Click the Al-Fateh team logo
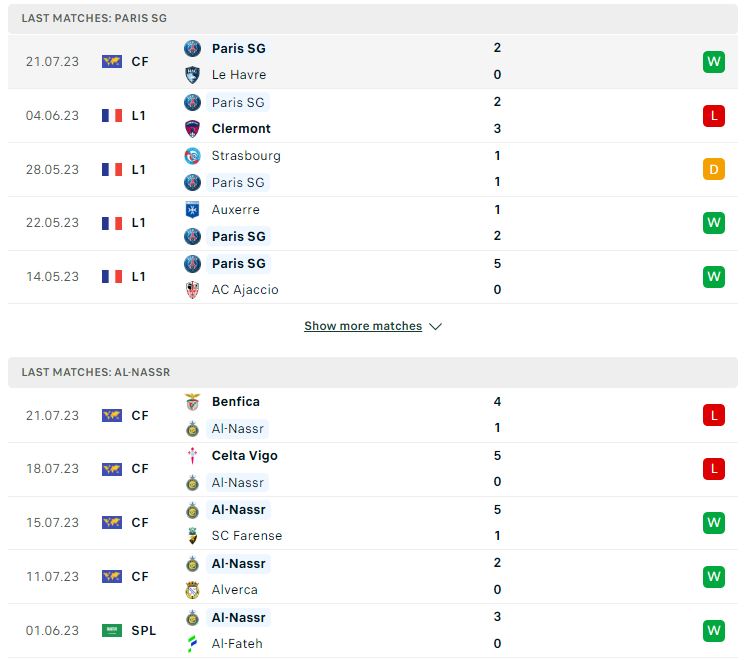Image resolution: width=751 pixels, height=660 pixels. coord(192,644)
